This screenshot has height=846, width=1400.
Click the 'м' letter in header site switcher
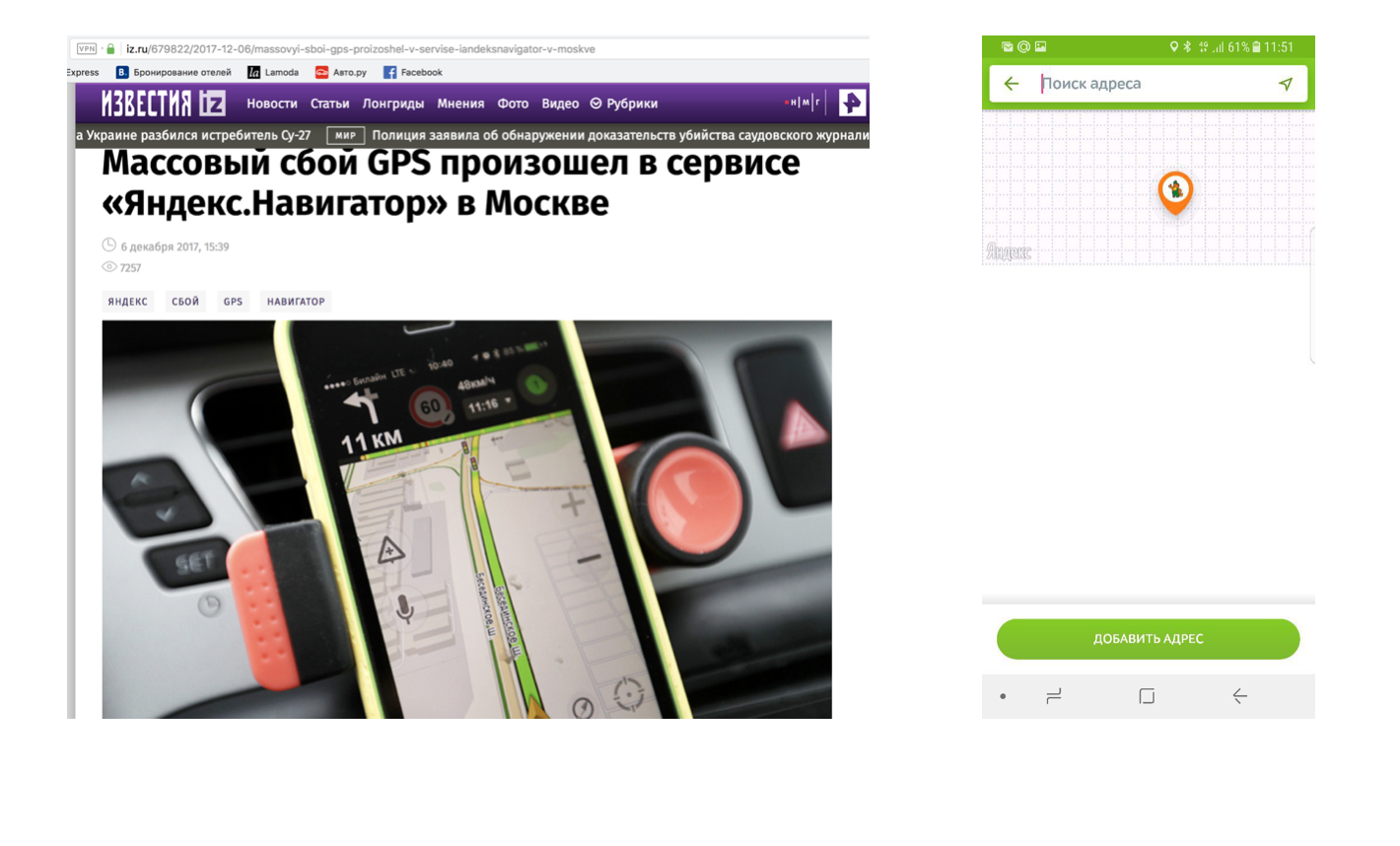(x=805, y=103)
